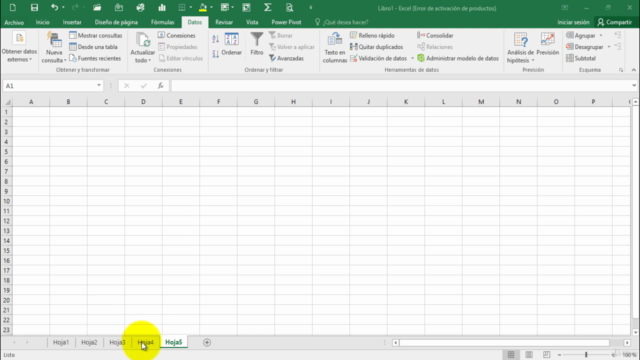Click Subtotal in Esquema group

click(x=581, y=58)
